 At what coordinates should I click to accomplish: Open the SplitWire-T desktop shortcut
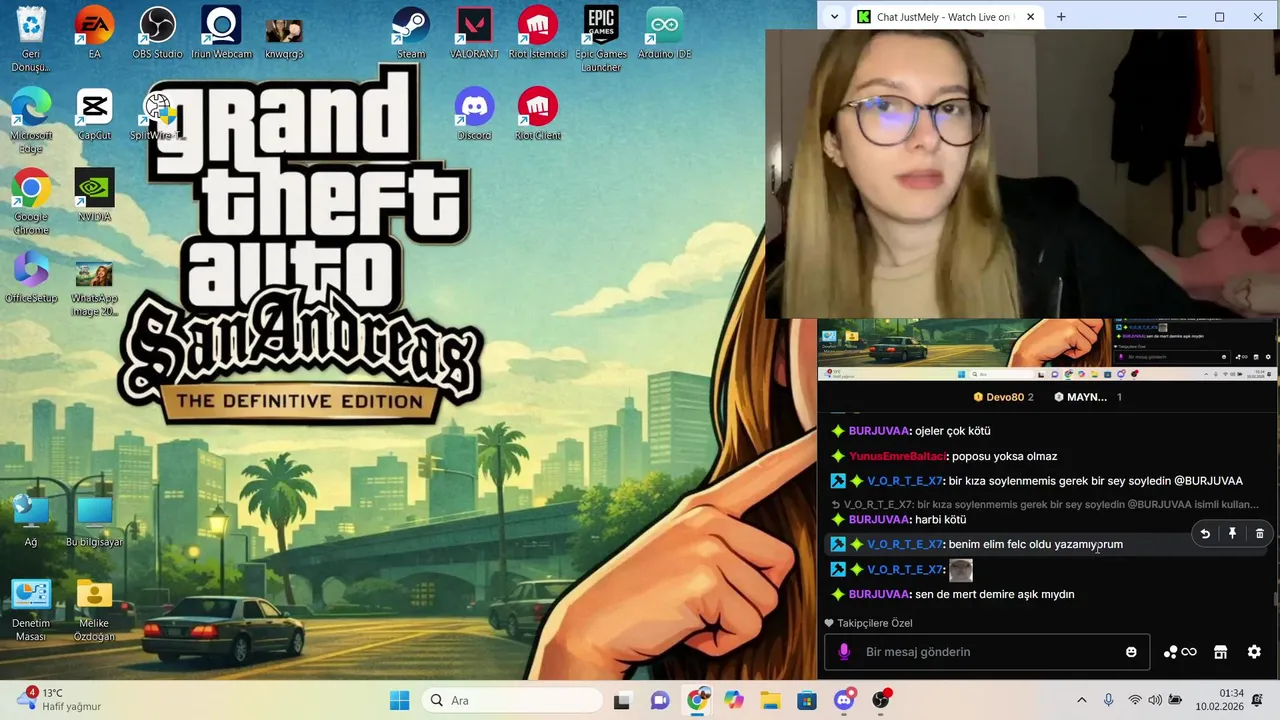157,114
